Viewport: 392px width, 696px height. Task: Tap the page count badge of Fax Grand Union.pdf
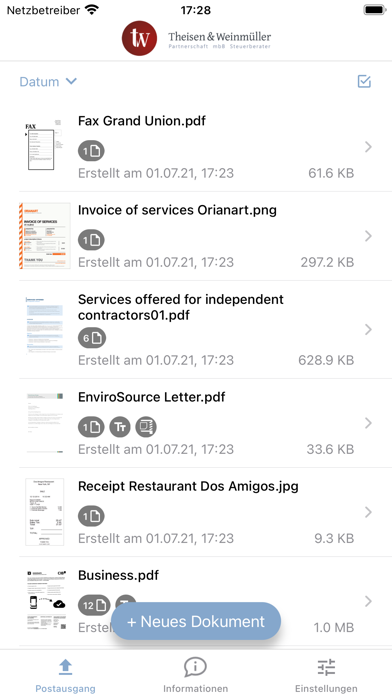click(91, 151)
